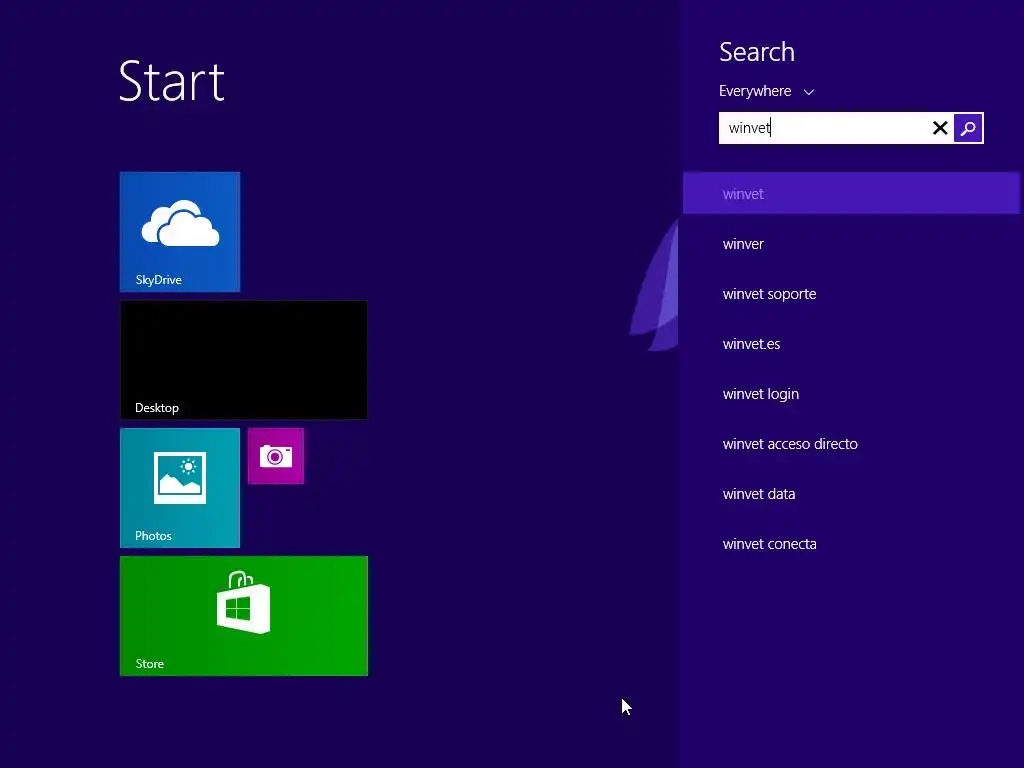
Task: Open the SkyDrive tile
Action: pyautogui.click(x=180, y=232)
